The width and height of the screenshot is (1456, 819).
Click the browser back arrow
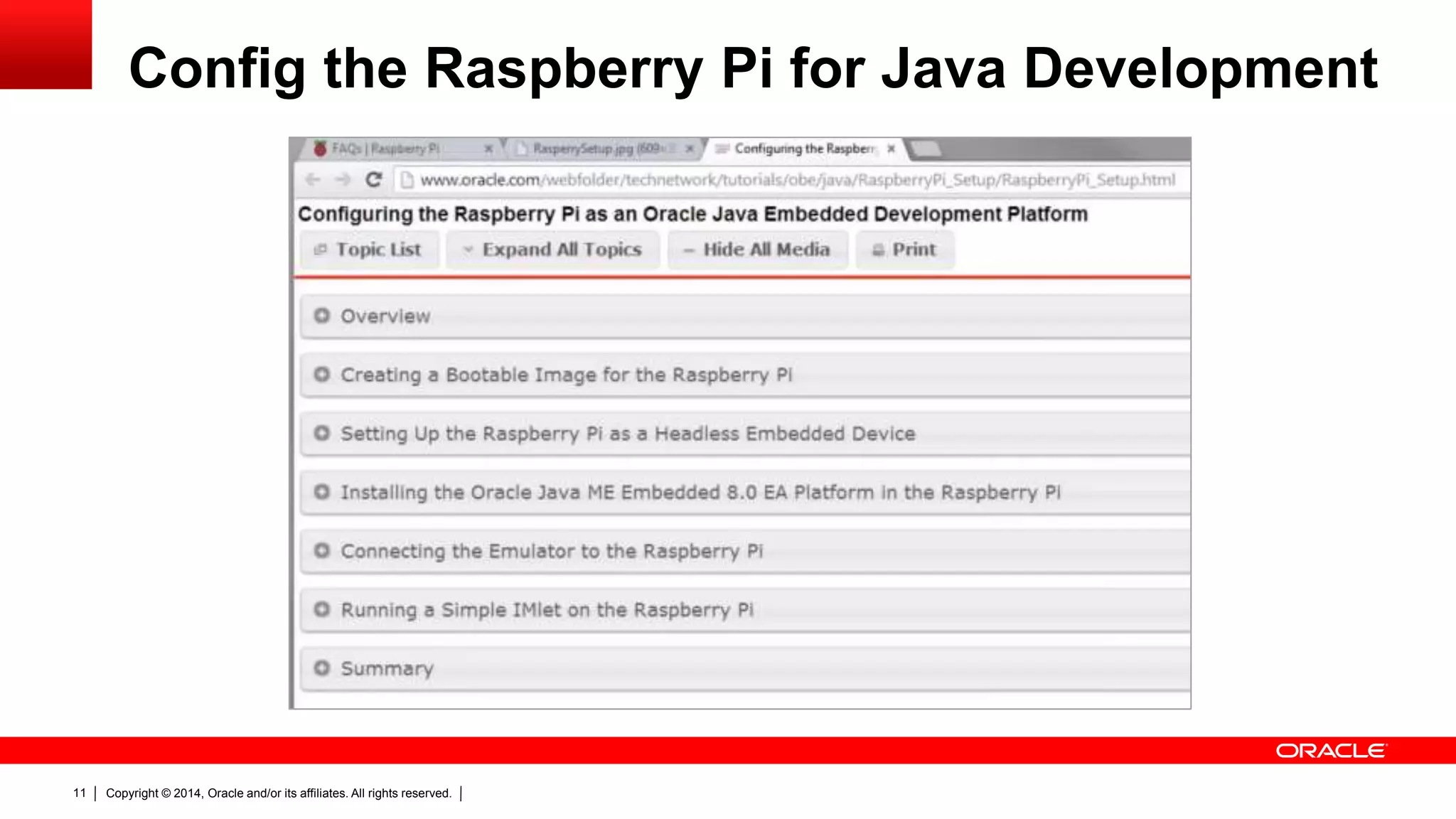pos(313,180)
